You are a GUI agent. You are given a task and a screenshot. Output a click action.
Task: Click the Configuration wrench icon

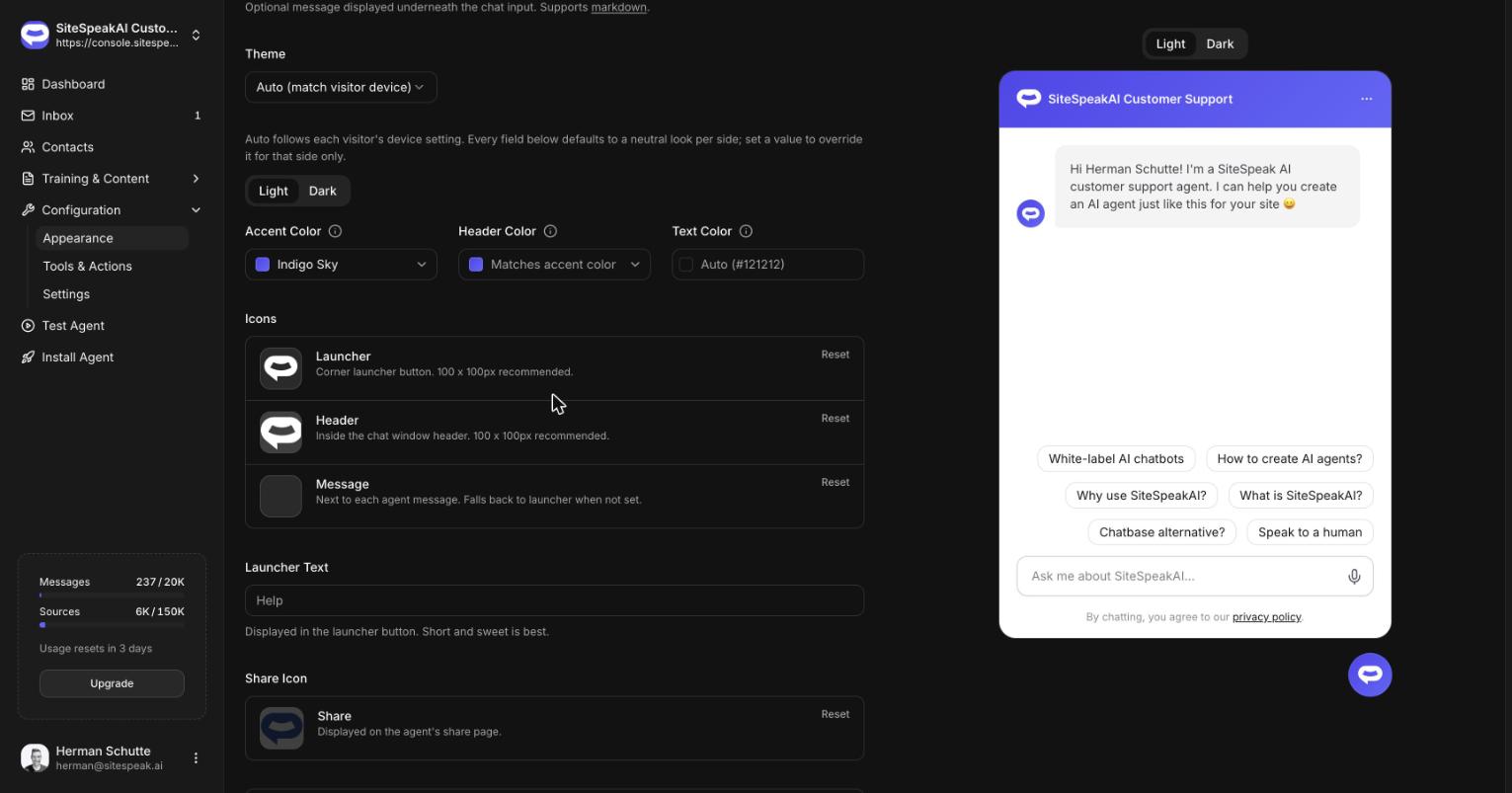(28, 210)
